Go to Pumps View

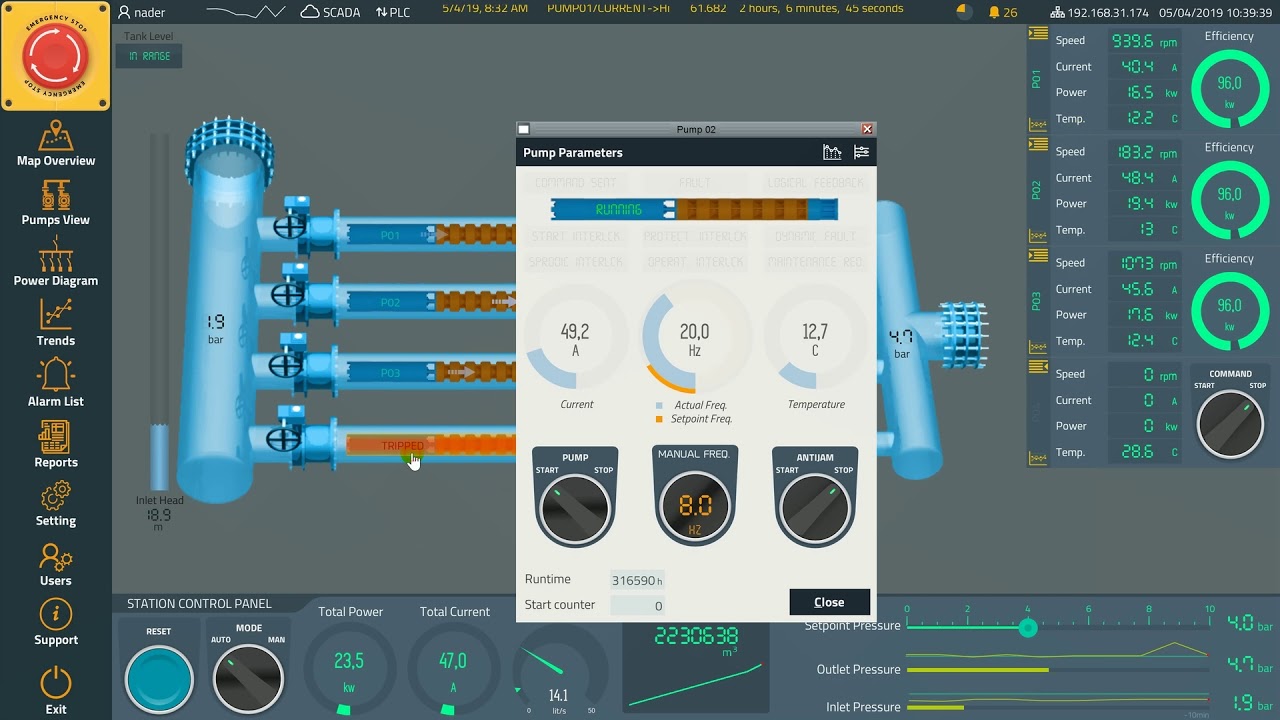[x=56, y=203]
